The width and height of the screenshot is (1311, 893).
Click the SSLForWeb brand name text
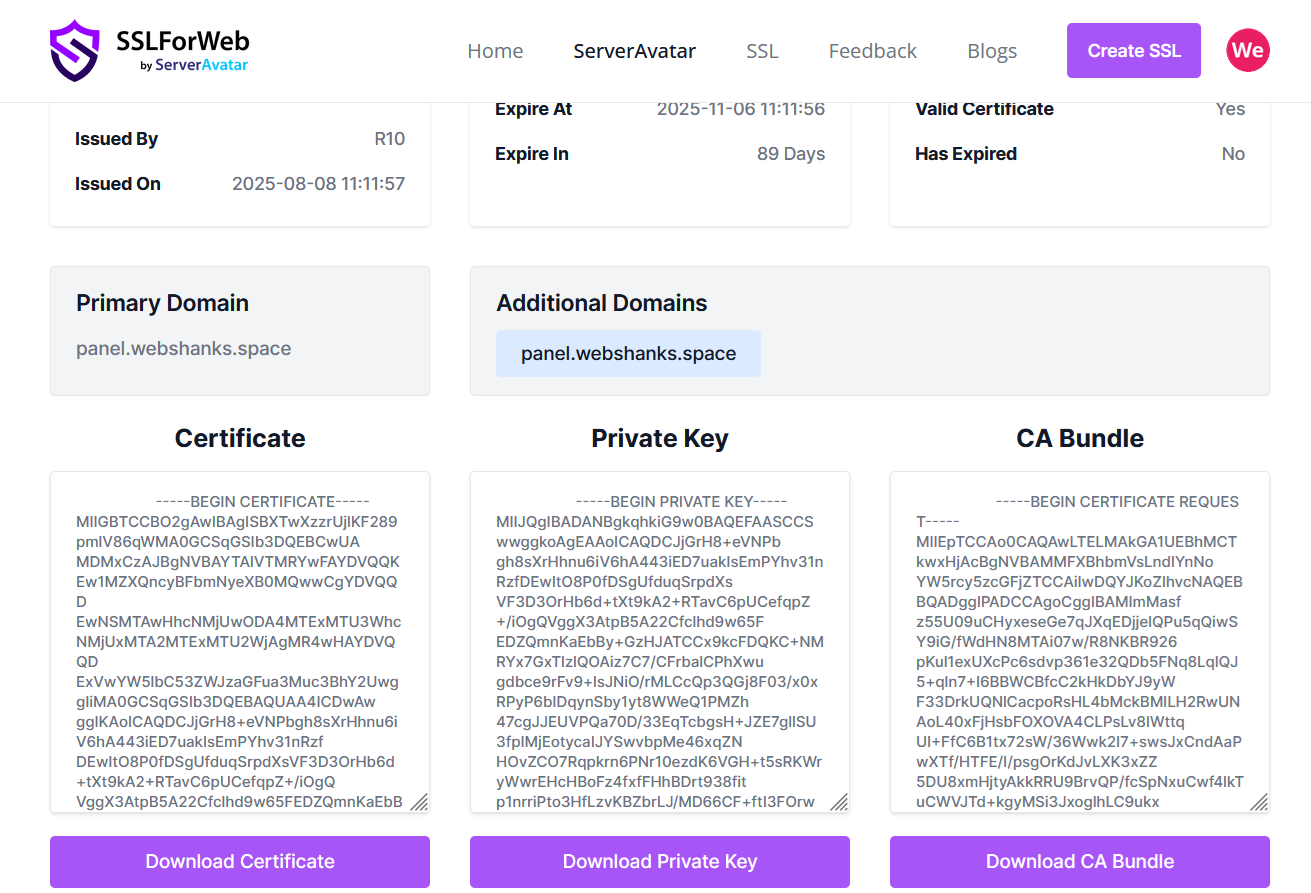pos(183,41)
